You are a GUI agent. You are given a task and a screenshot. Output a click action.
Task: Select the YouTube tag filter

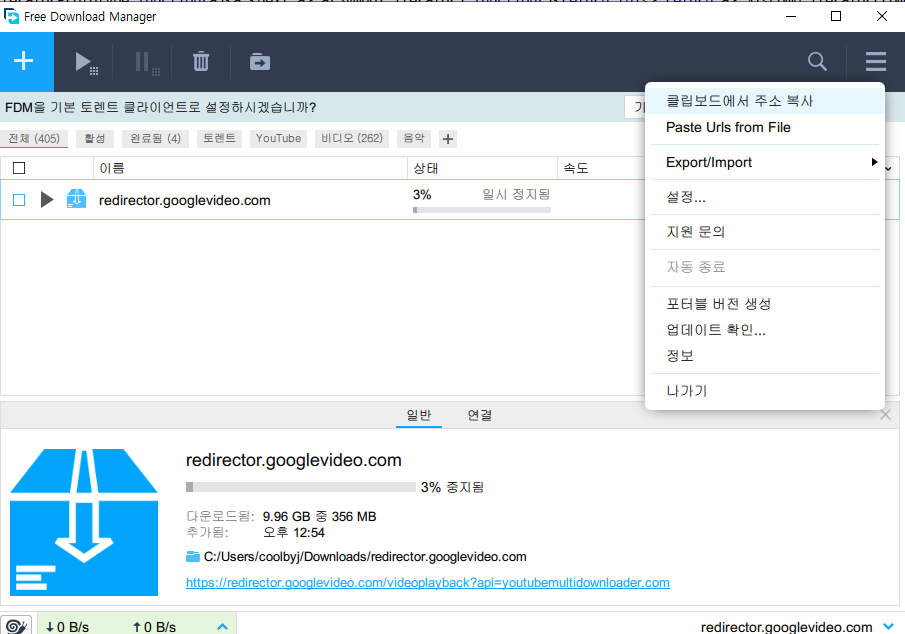278,139
